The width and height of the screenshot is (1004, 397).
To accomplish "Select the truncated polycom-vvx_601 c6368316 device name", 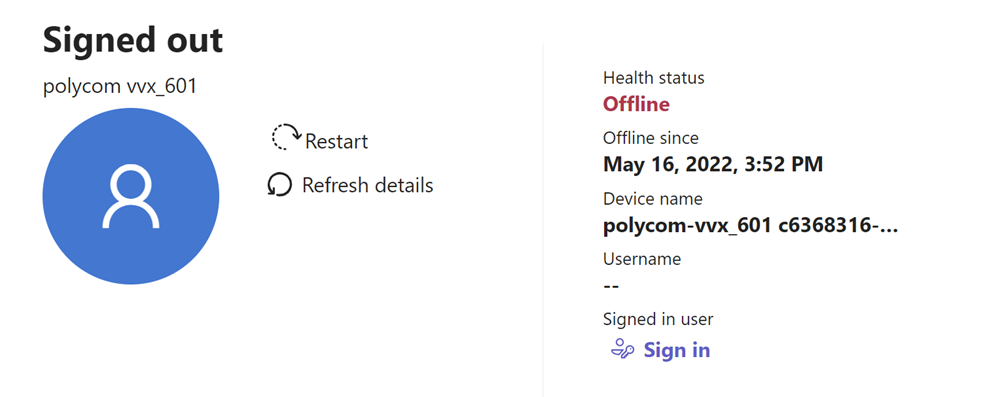I will (x=750, y=226).
